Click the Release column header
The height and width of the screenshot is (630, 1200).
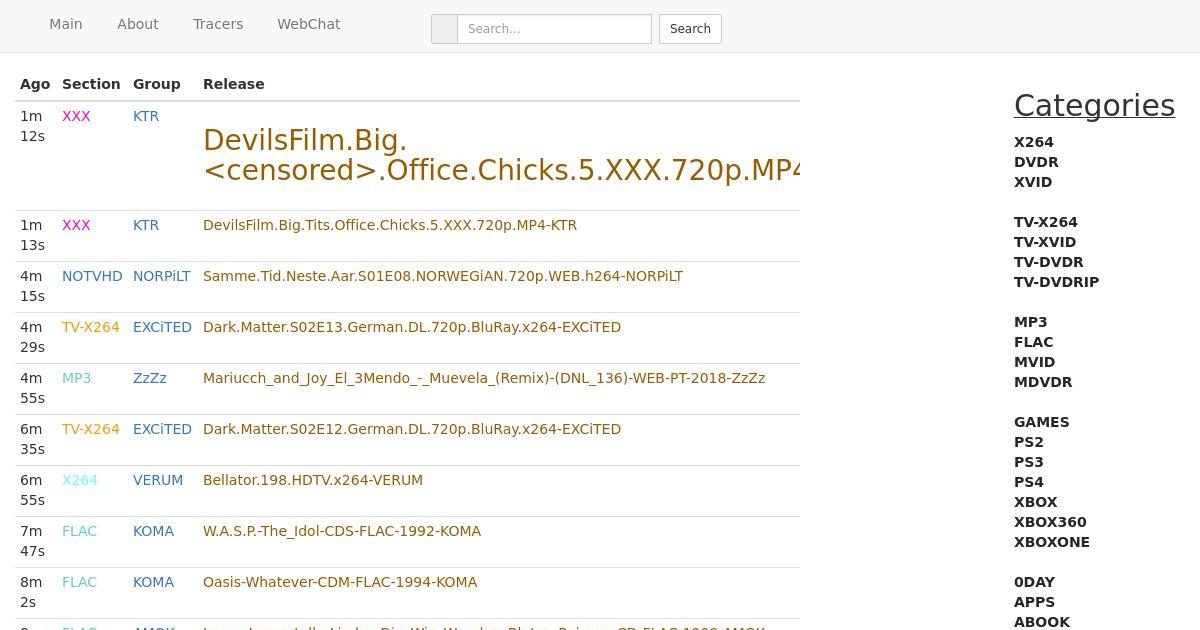(x=234, y=84)
